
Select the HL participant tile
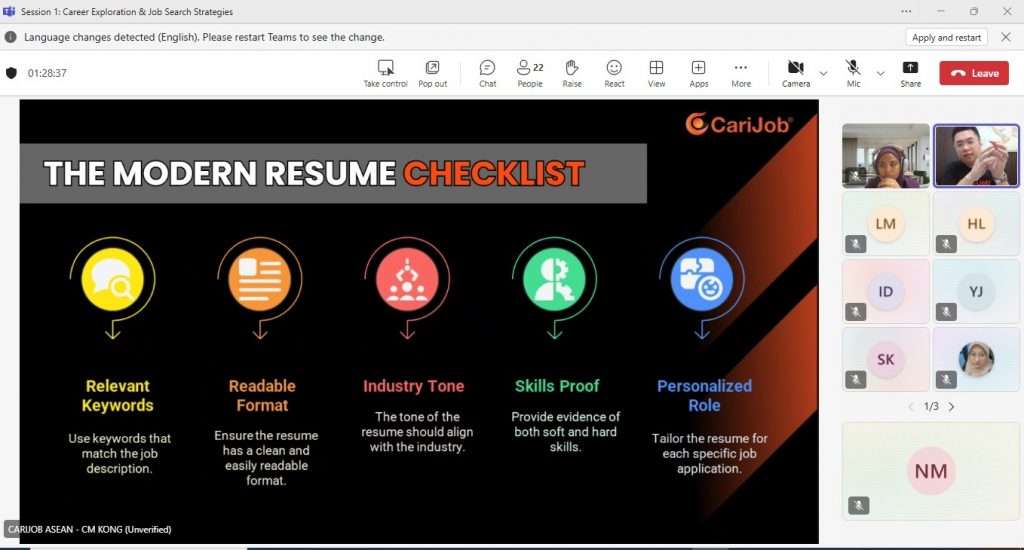click(976, 223)
